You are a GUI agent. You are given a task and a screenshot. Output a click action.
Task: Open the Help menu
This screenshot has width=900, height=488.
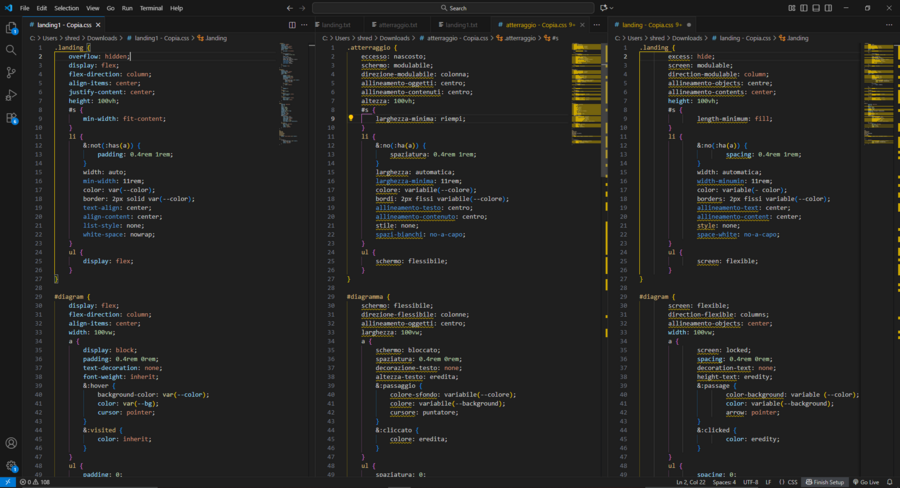click(x=176, y=8)
